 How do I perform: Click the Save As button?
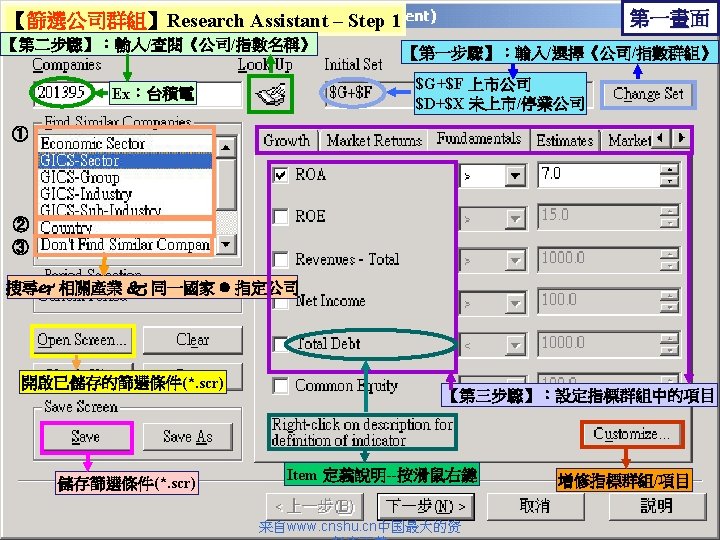coord(188,437)
